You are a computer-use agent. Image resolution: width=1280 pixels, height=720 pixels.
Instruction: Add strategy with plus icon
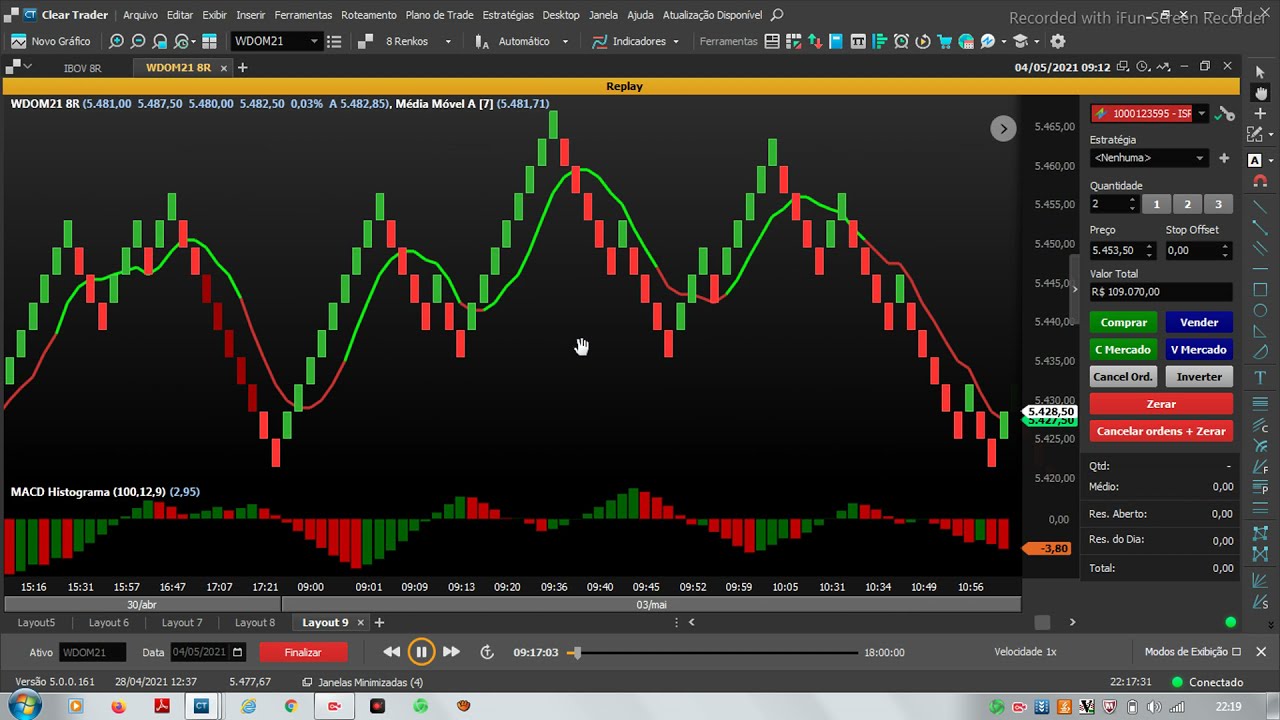tap(1224, 158)
